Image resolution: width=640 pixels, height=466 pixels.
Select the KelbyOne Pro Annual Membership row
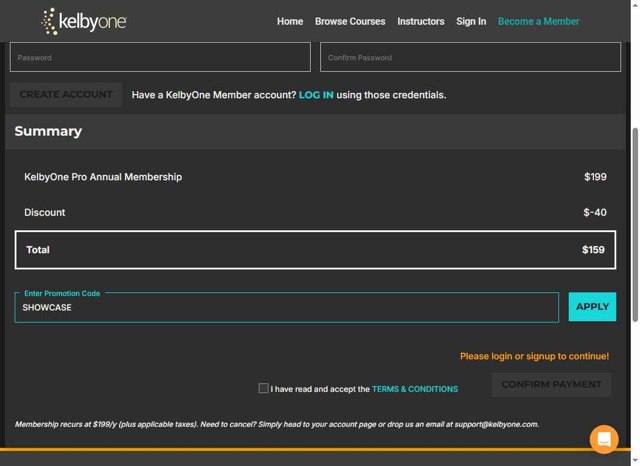pos(315,177)
